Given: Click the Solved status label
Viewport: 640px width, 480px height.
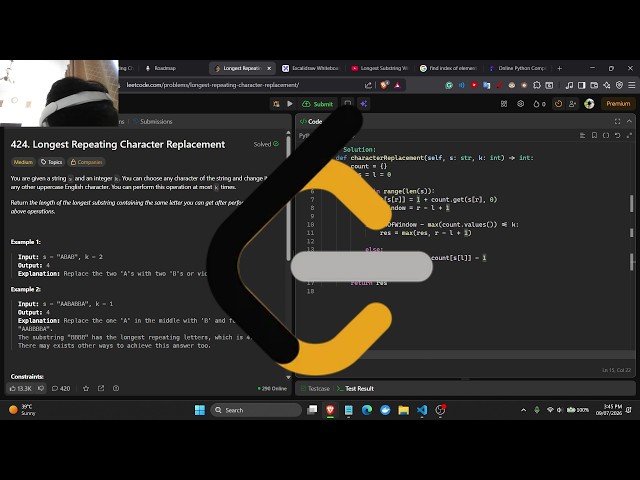Looking at the screenshot, I should pos(266,144).
